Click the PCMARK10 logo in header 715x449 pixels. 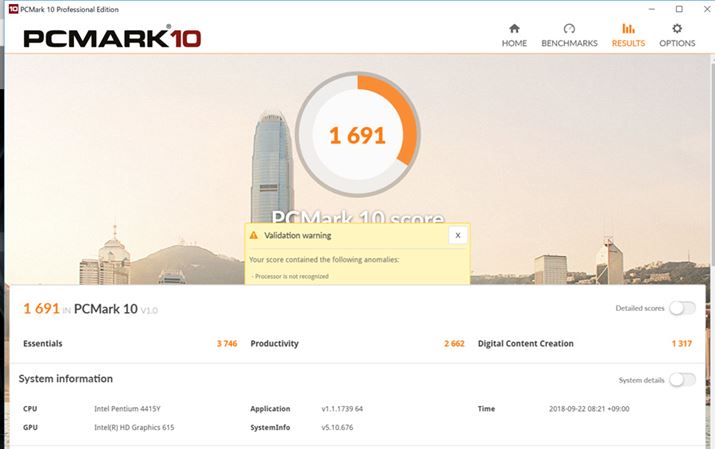point(112,38)
